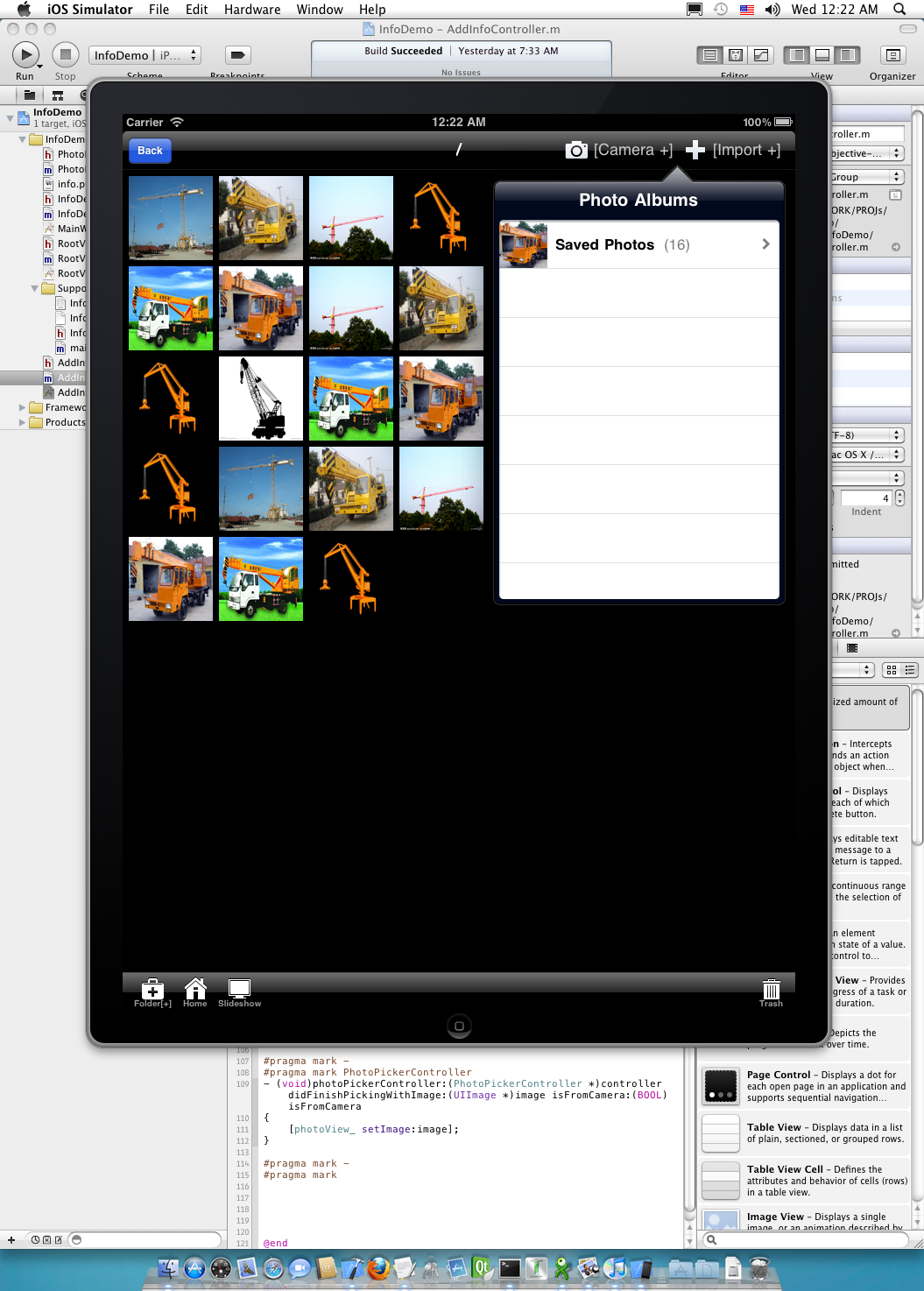
Task: Select the Standard editor mode
Action: pyautogui.click(x=710, y=55)
